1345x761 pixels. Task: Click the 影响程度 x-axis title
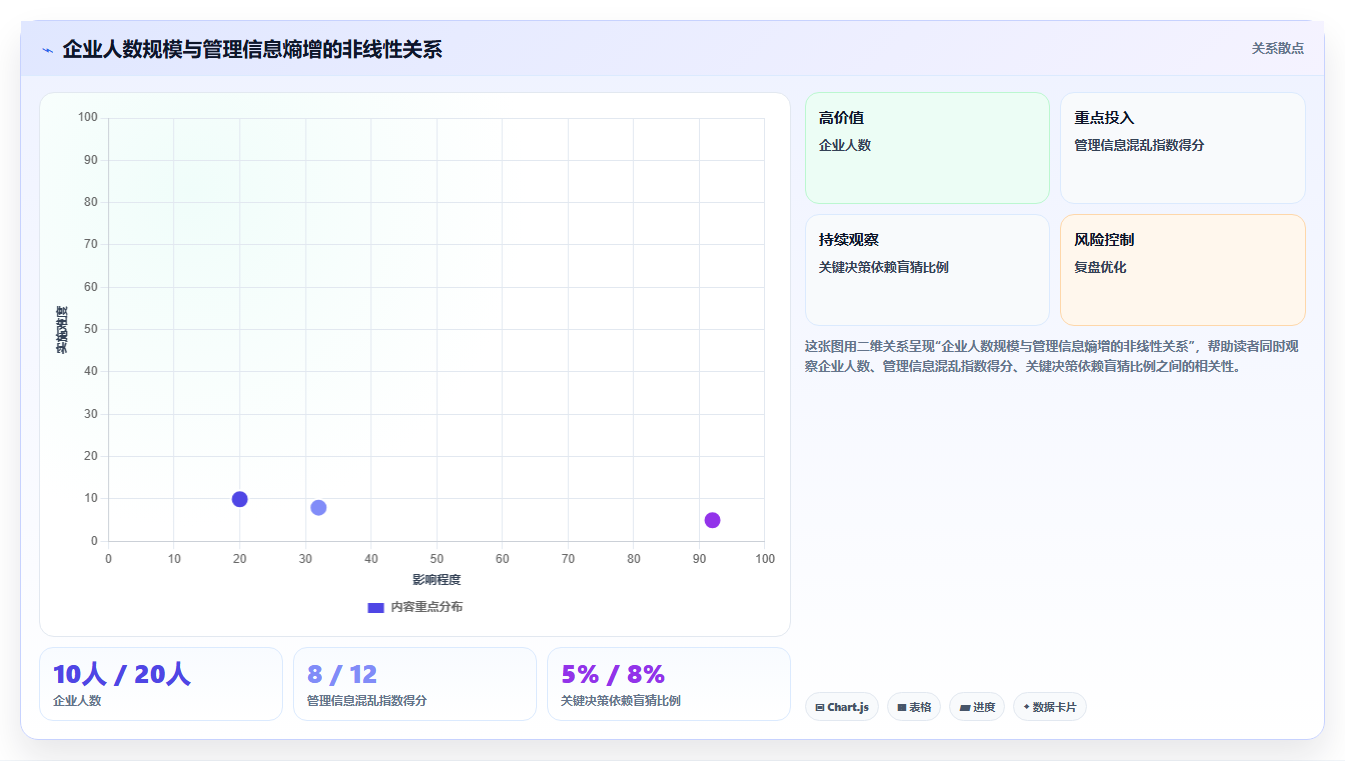click(x=437, y=580)
